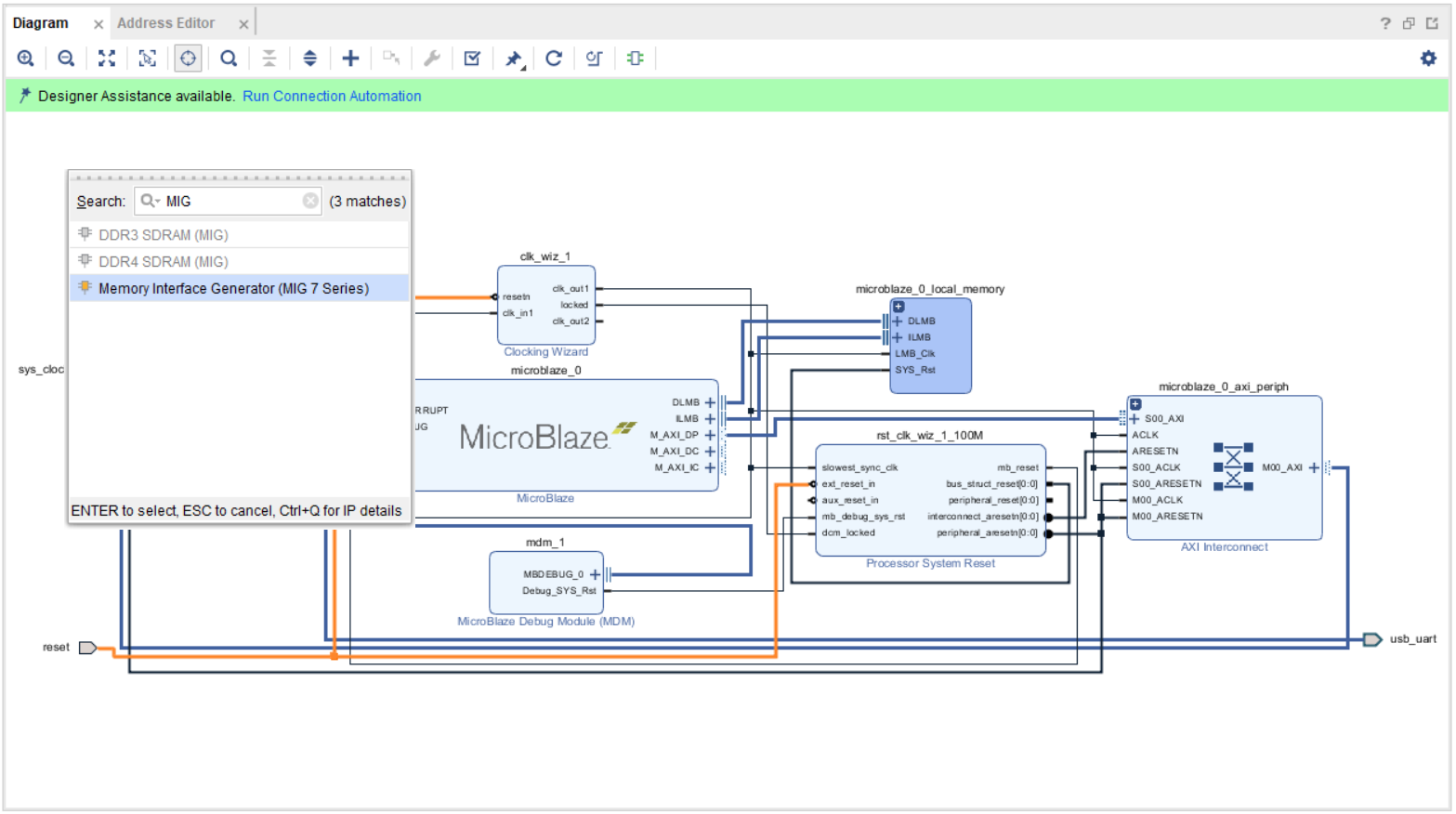
Task: Validate the design with the checkmark icon
Action: (471, 58)
